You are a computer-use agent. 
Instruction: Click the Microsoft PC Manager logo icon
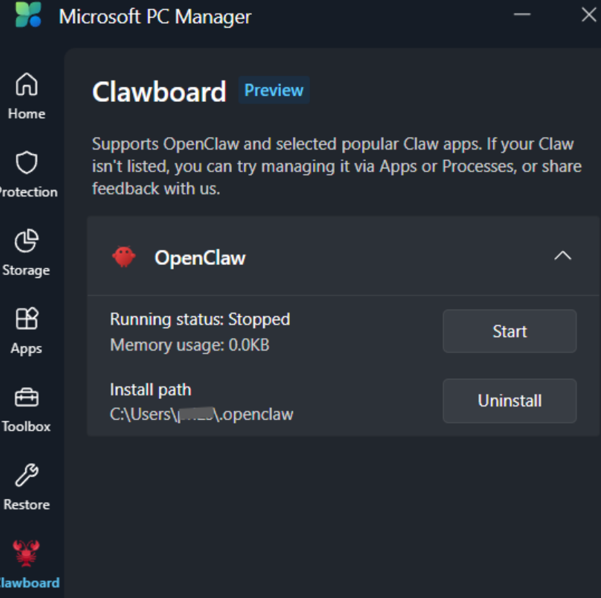click(28, 16)
